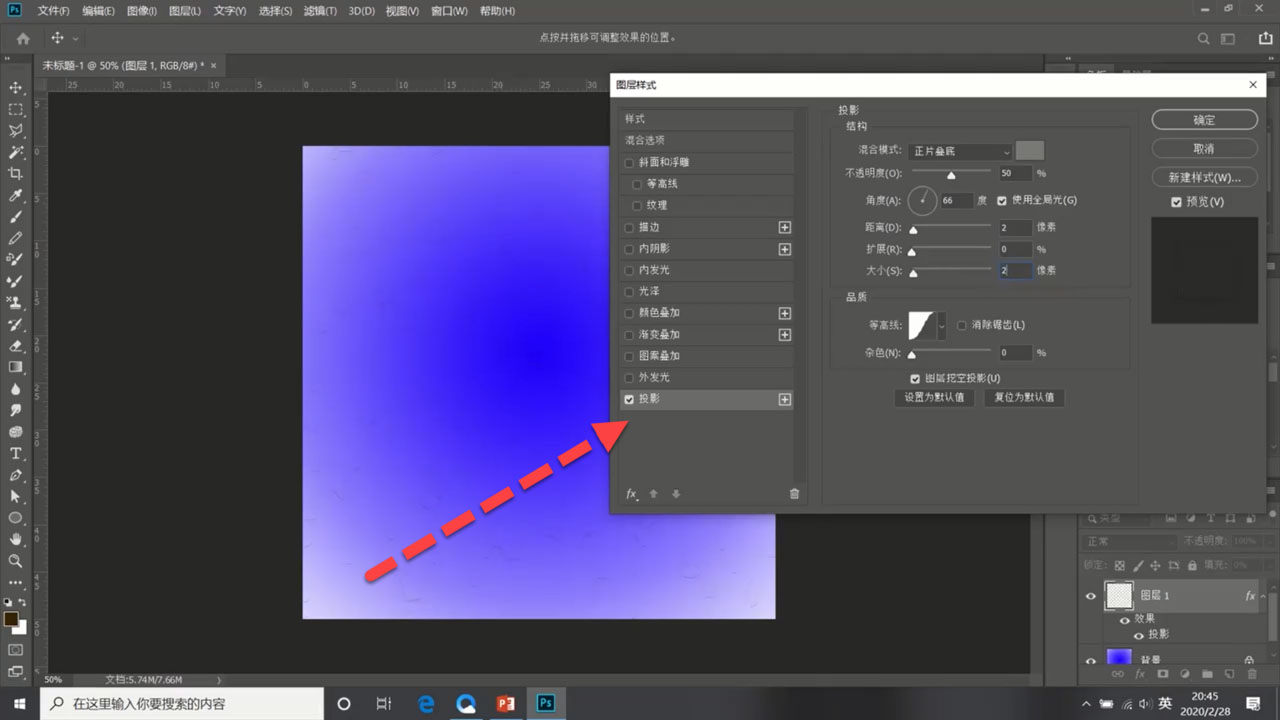Select the Gradient tool
This screenshot has width=1280, height=720.
16,367
